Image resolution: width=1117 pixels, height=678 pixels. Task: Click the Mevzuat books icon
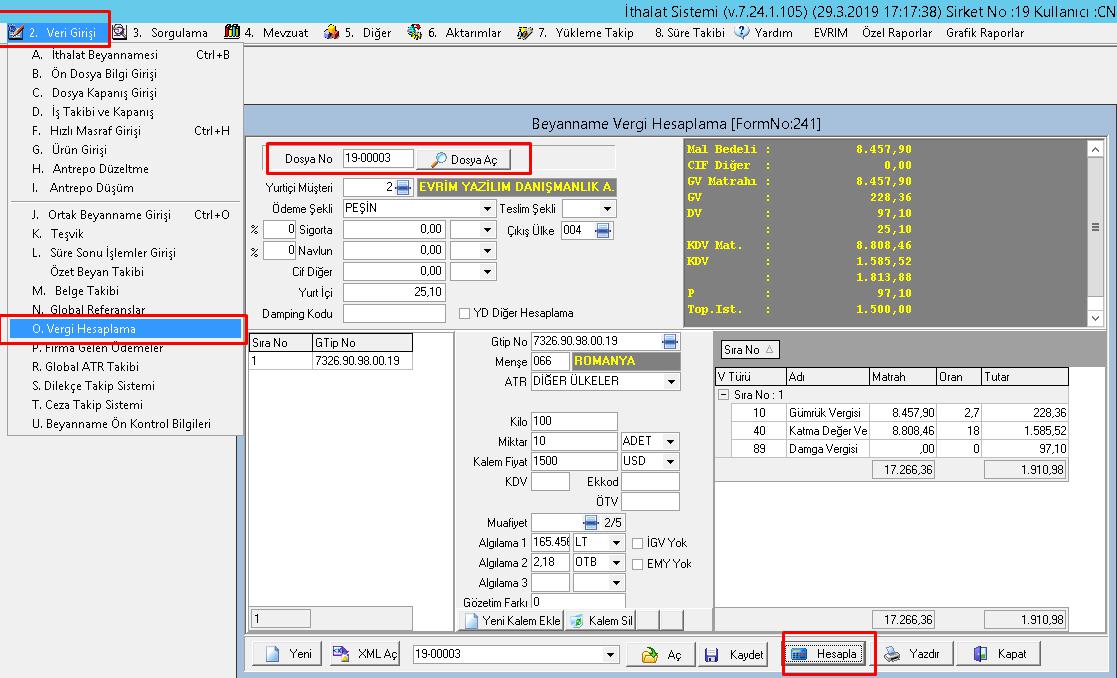tap(232, 32)
